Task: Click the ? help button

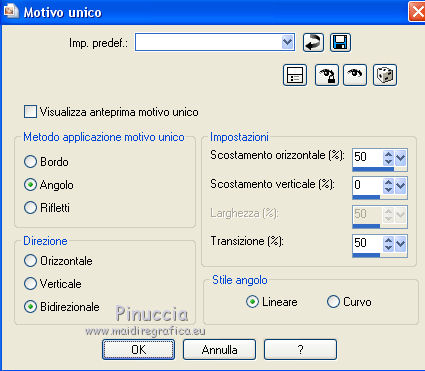Action: tap(300, 350)
